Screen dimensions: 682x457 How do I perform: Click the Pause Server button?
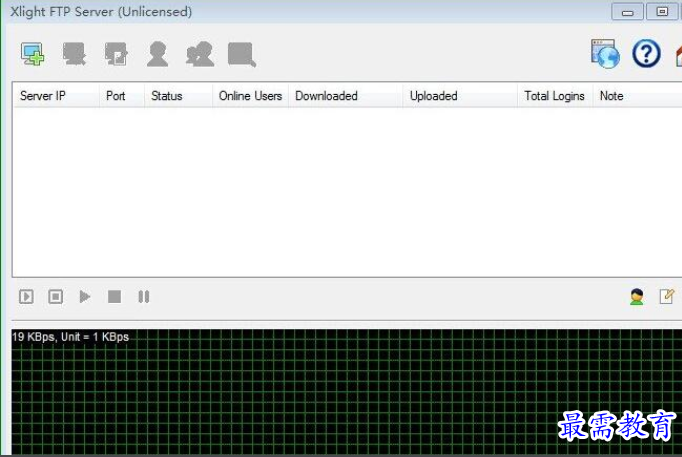point(144,297)
